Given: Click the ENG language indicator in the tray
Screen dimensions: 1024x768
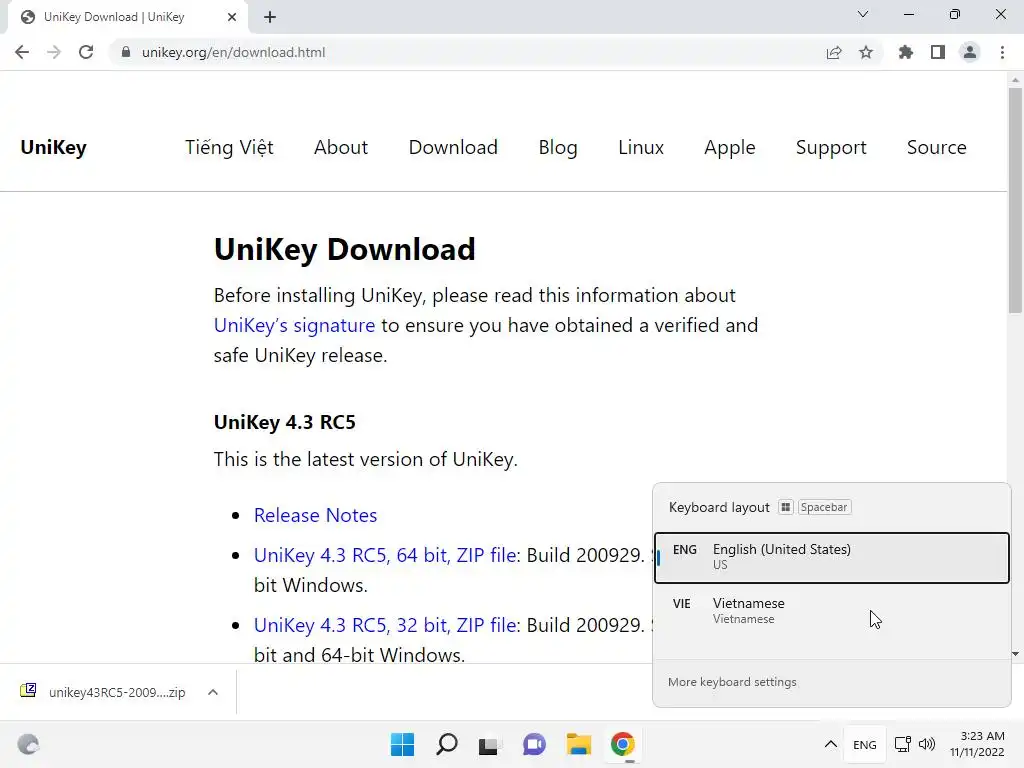Looking at the screenshot, I should 865,744.
